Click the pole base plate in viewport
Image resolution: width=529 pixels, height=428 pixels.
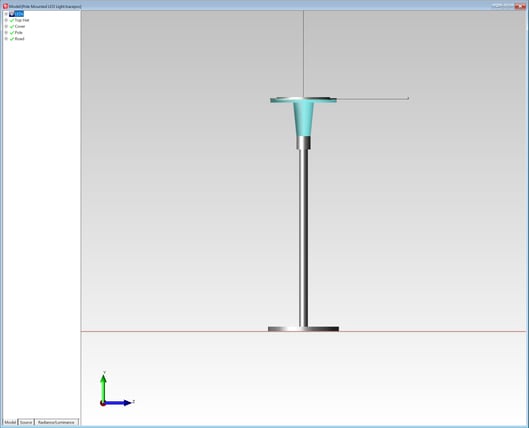tap(304, 329)
